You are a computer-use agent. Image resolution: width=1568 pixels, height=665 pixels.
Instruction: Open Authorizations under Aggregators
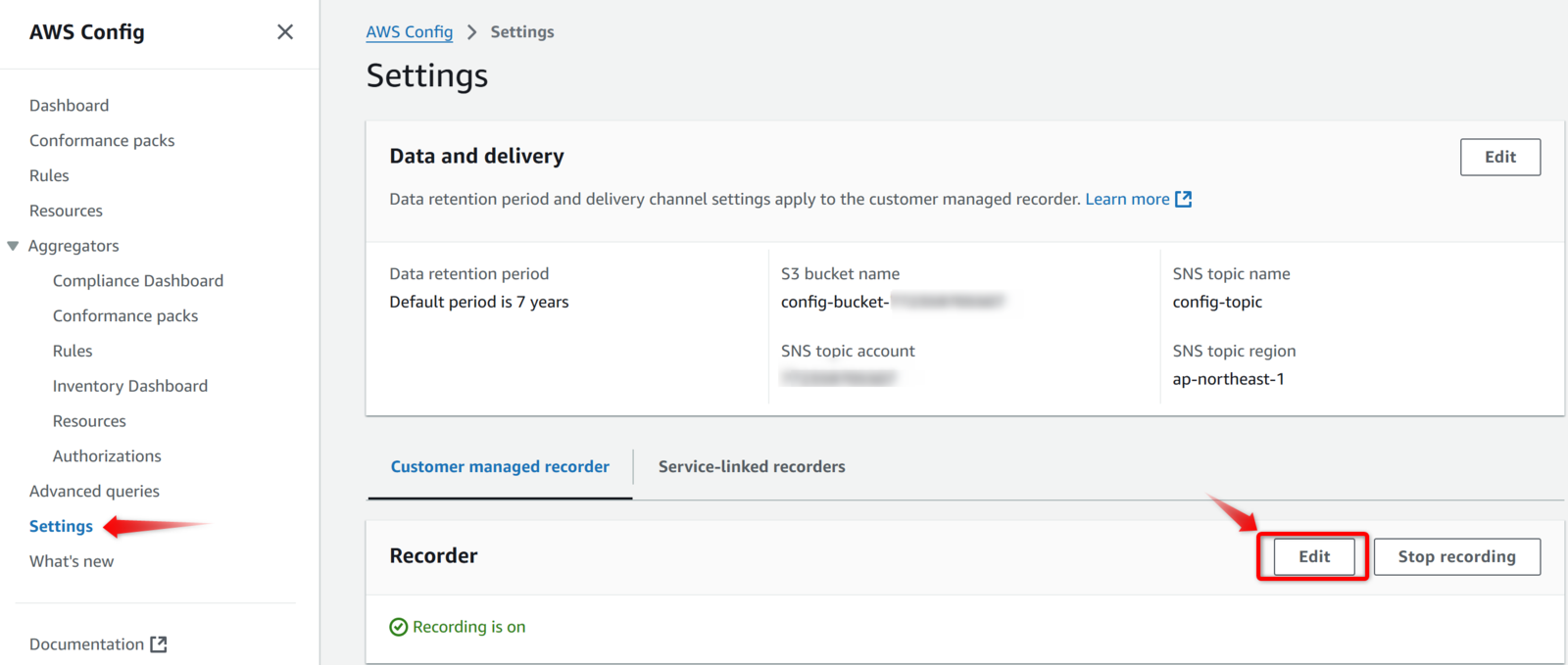[x=107, y=456]
